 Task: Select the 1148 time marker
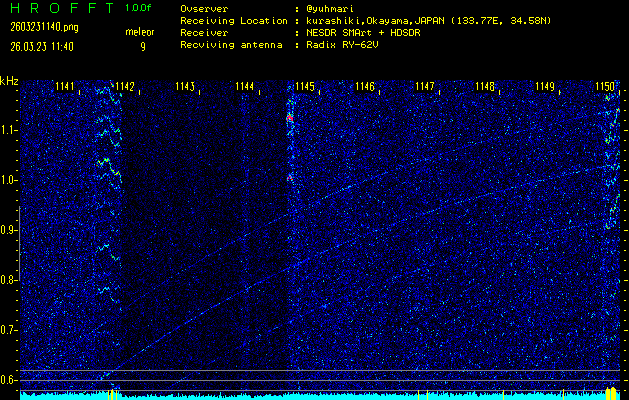[x=485, y=87]
